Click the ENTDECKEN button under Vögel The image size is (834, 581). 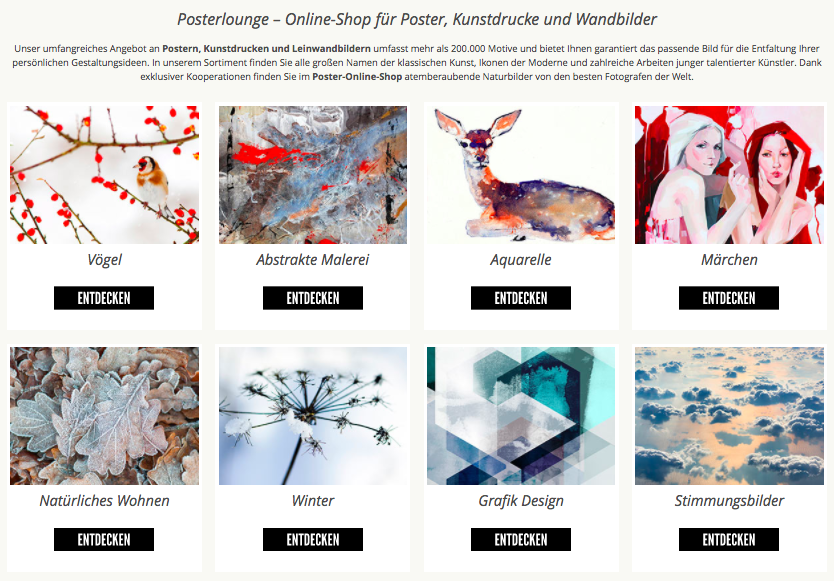tap(104, 298)
